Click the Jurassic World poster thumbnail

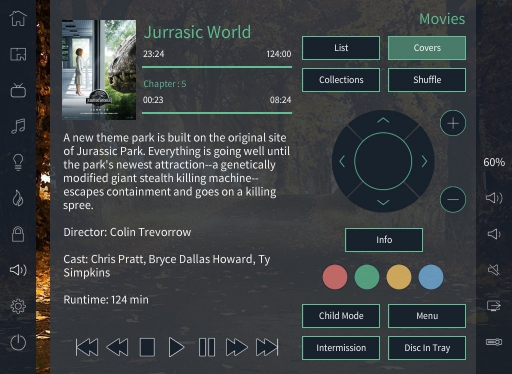pyautogui.click(x=99, y=70)
